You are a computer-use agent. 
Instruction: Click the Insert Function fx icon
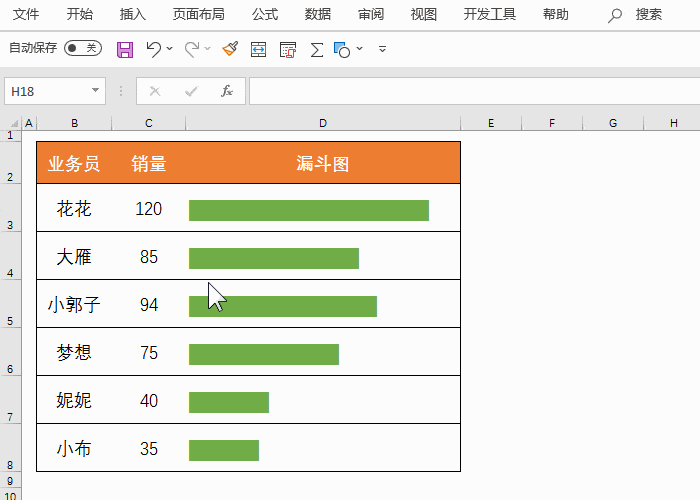click(227, 91)
